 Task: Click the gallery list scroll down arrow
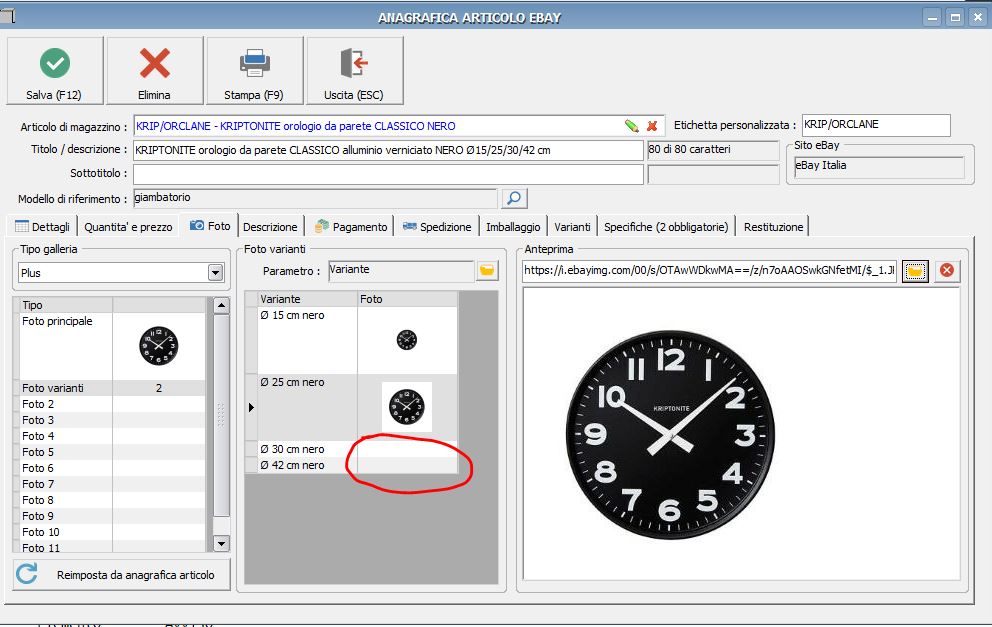pos(221,543)
